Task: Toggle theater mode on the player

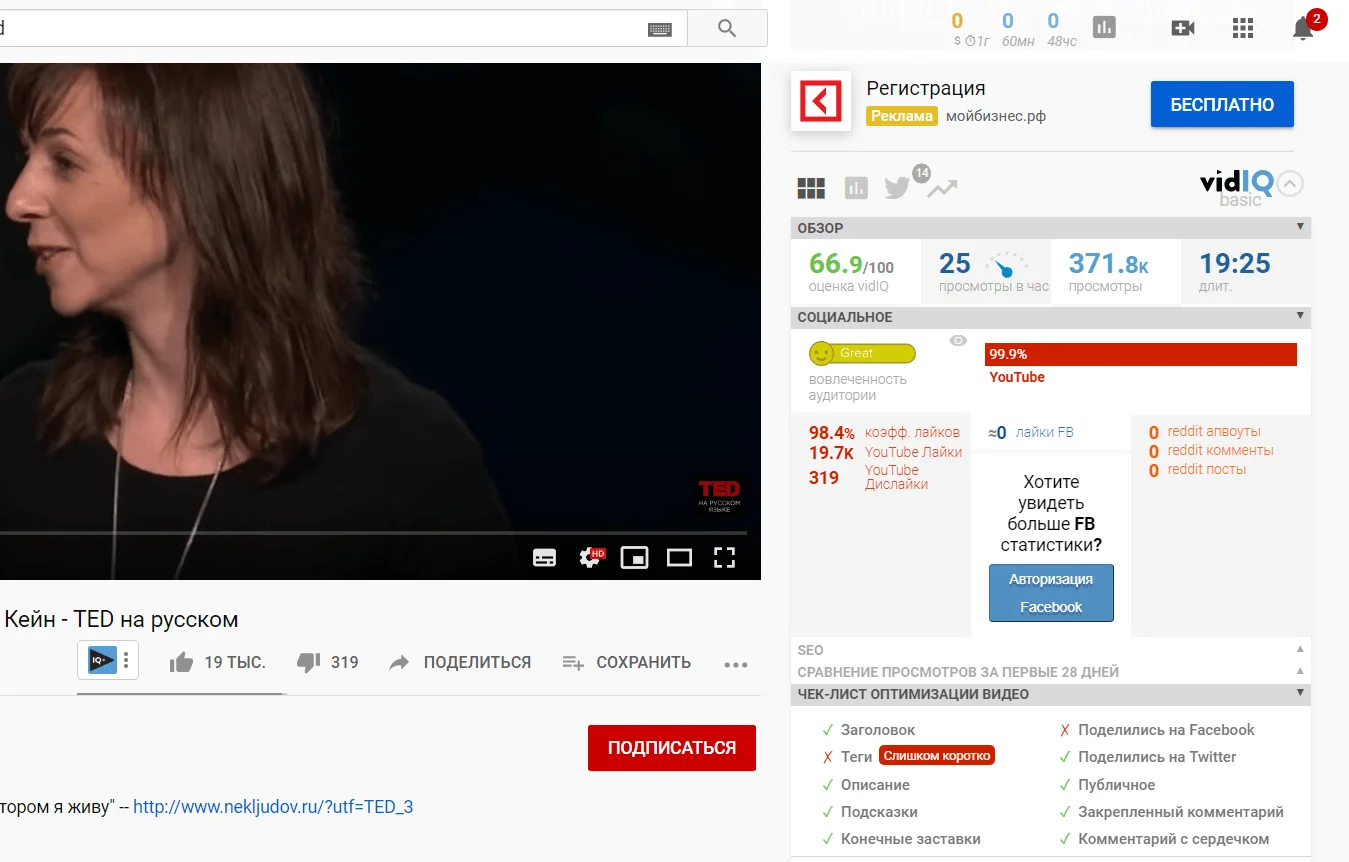Action: pos(680,557)
